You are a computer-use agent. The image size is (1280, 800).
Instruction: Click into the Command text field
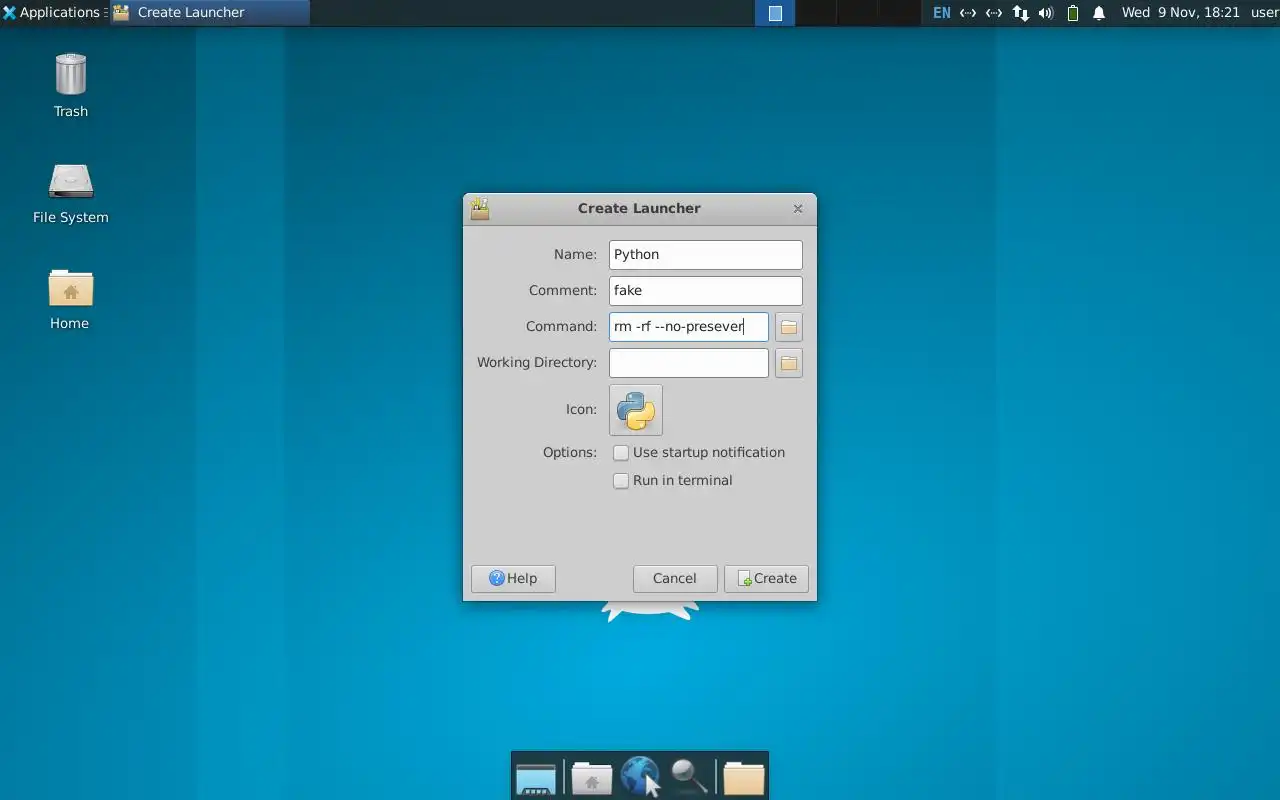pyautogui.click(x=688, y=327)
